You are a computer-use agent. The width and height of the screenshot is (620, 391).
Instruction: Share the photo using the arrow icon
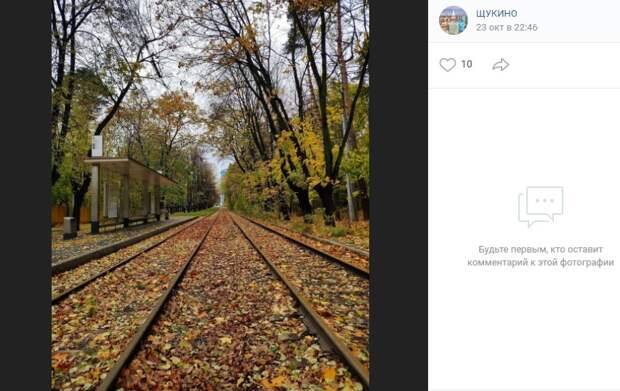(x=501, y=64)
